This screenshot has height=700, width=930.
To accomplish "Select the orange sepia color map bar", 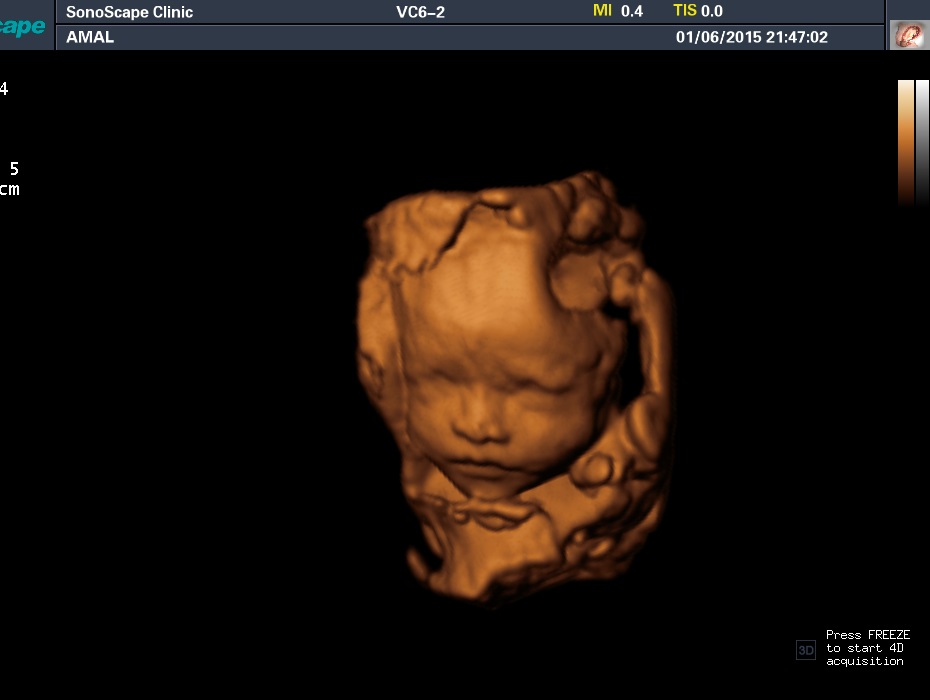I will tap(906, 142).
